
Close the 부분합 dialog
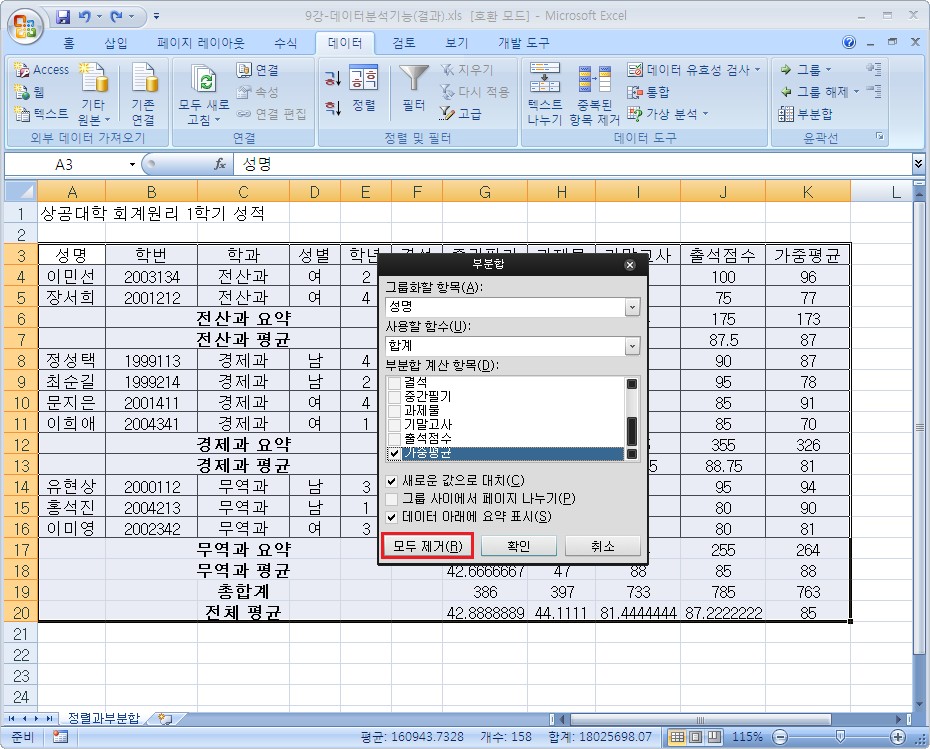[x=630, y=264]
